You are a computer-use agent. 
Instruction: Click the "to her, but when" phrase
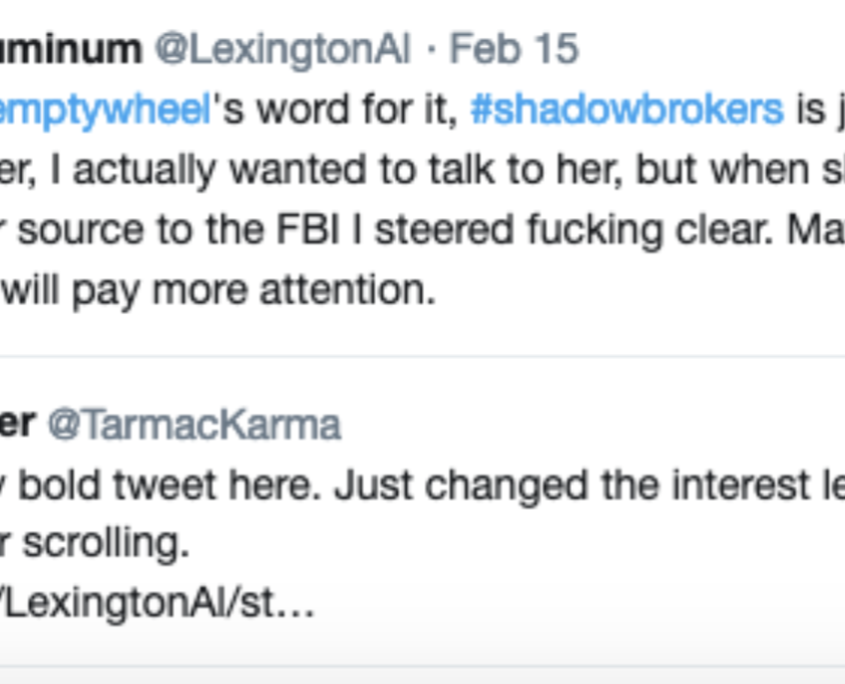560,170
